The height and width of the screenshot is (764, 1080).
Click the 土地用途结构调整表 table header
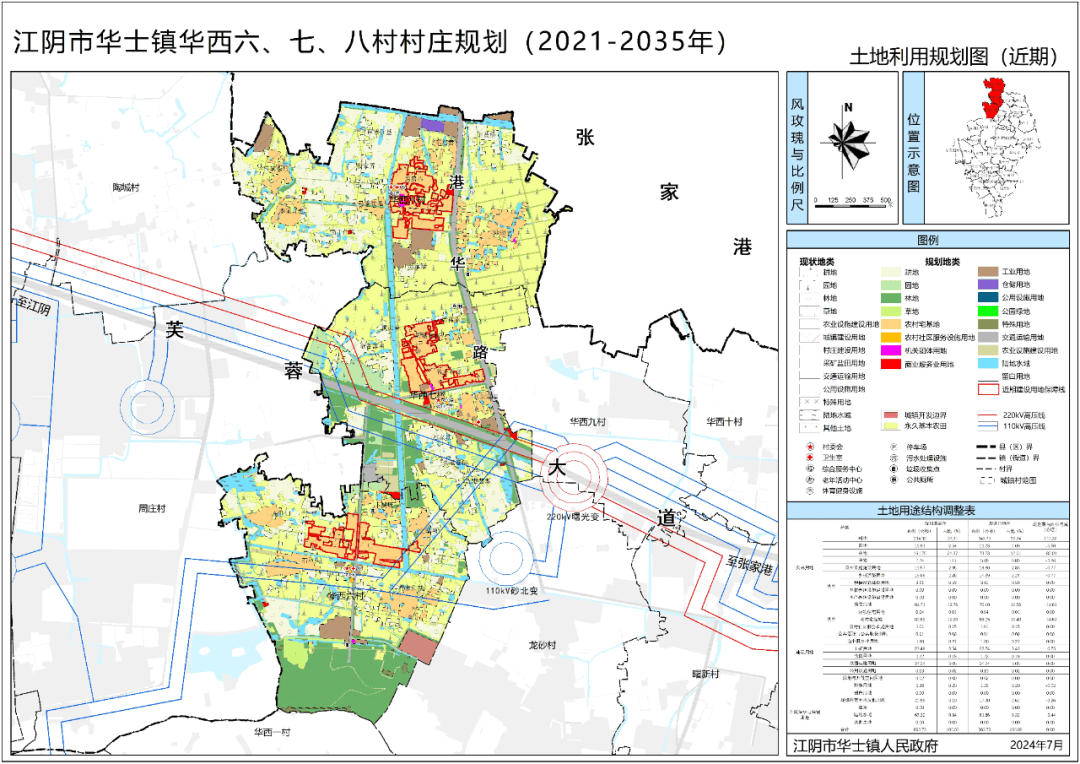coord(927,511)
